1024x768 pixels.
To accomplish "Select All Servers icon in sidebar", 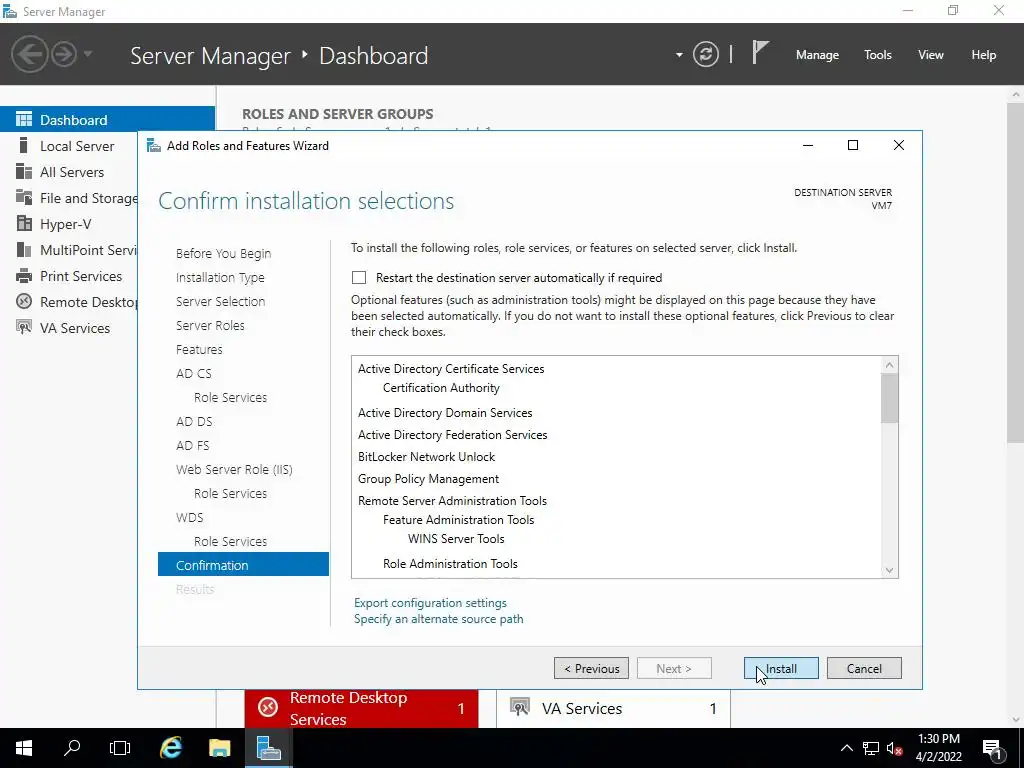I will [x=24, y=172].
